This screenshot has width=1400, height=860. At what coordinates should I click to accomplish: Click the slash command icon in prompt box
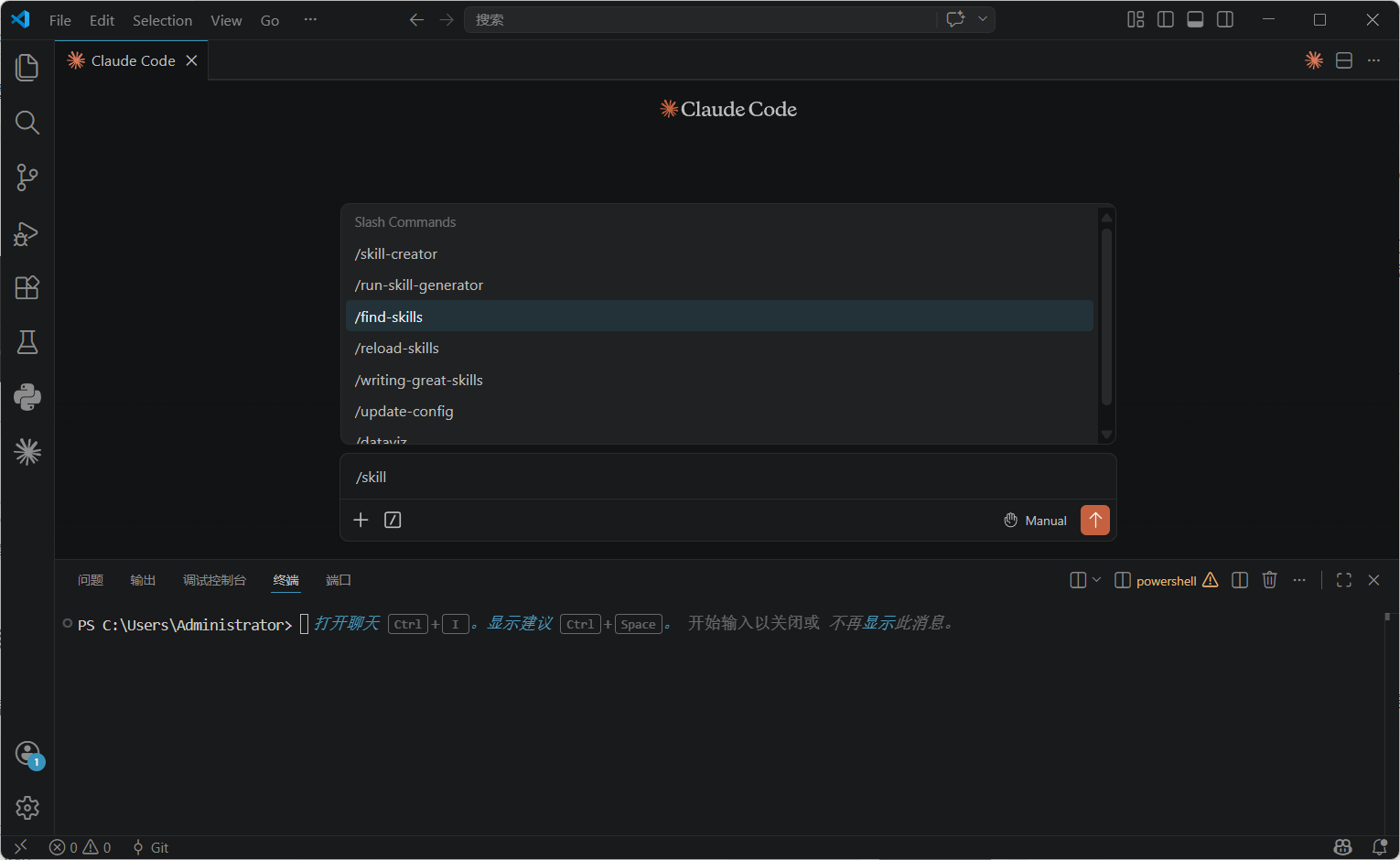393,520
